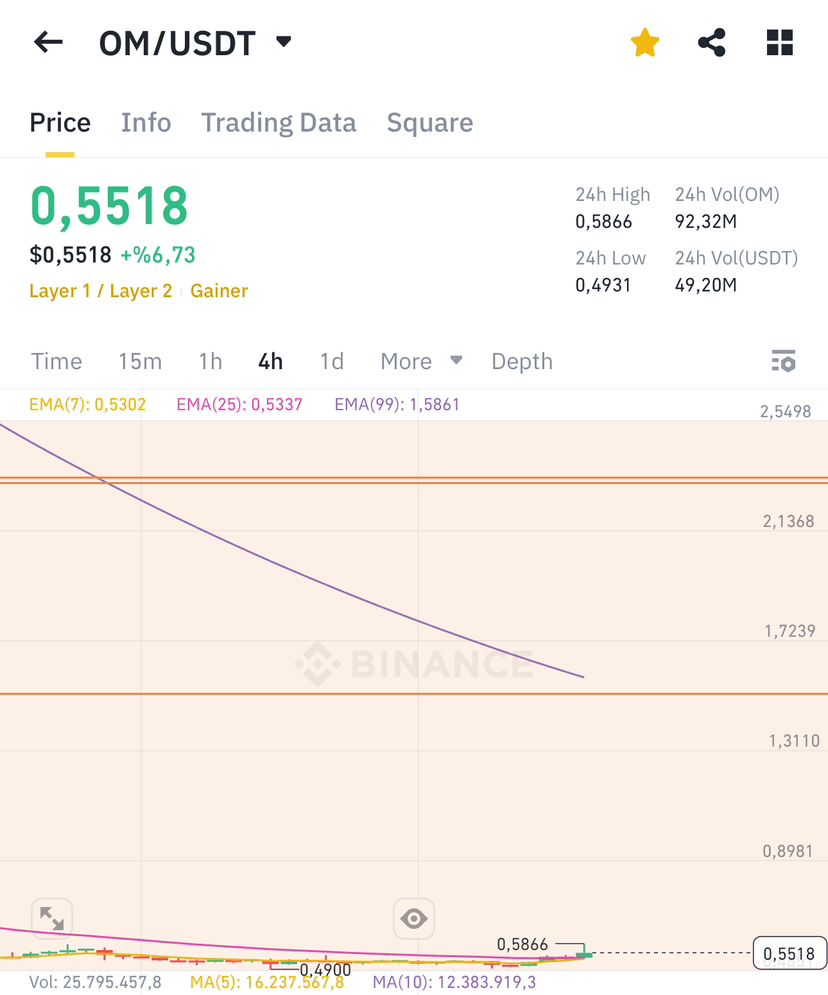
Task: Select the 4h chart interval
Action: coord(270,361)
